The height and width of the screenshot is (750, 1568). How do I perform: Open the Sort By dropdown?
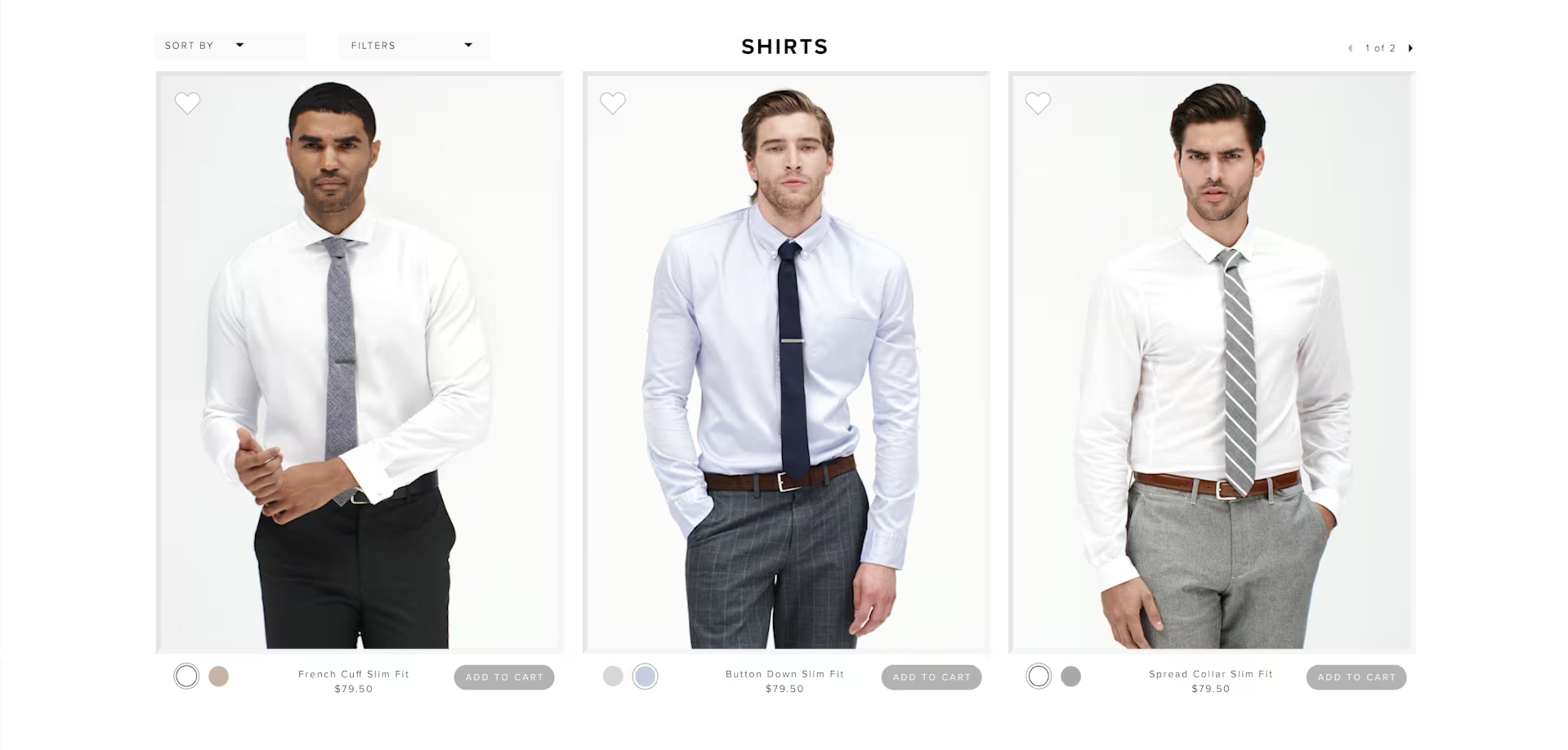tap(230, 46)
